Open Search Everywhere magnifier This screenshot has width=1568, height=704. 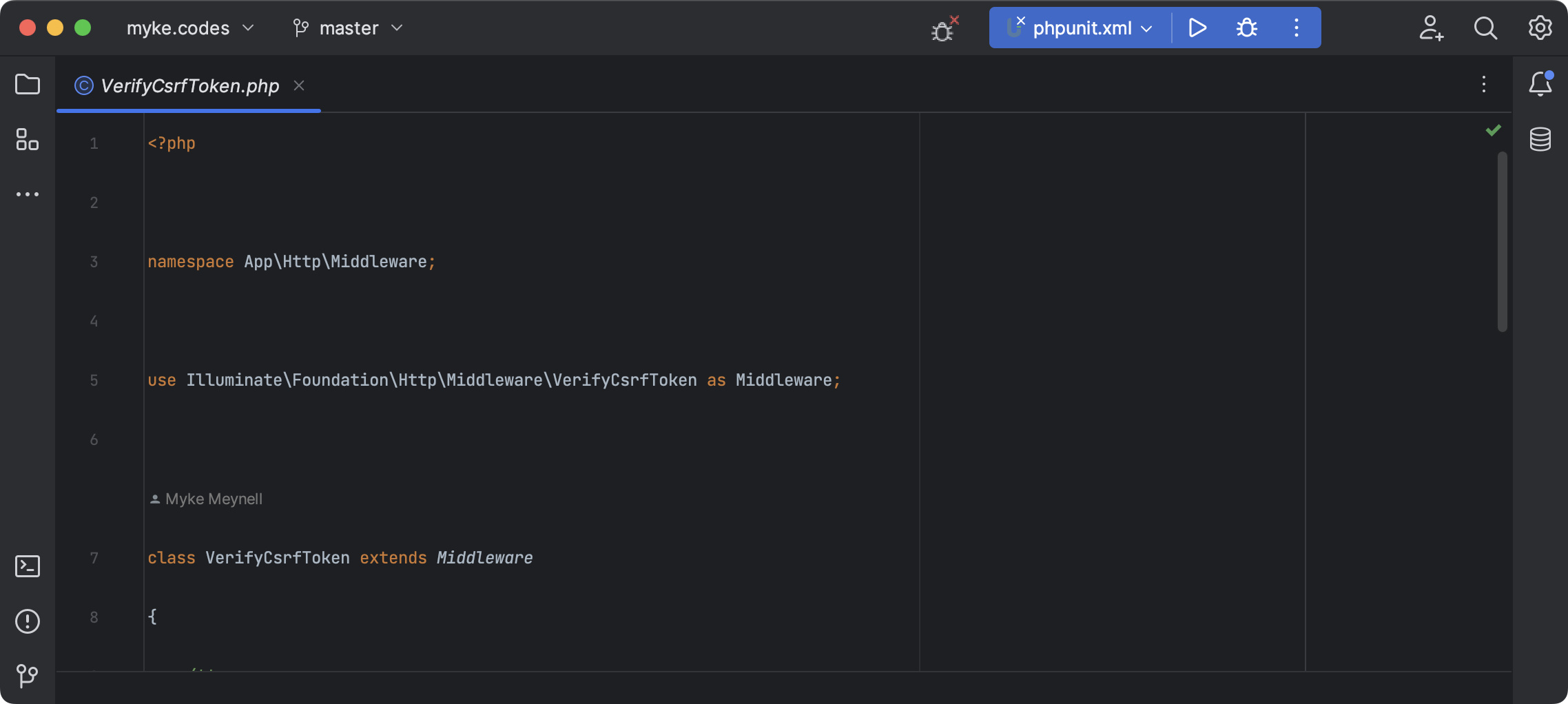pyautogui.click(x=1485, y=28)
